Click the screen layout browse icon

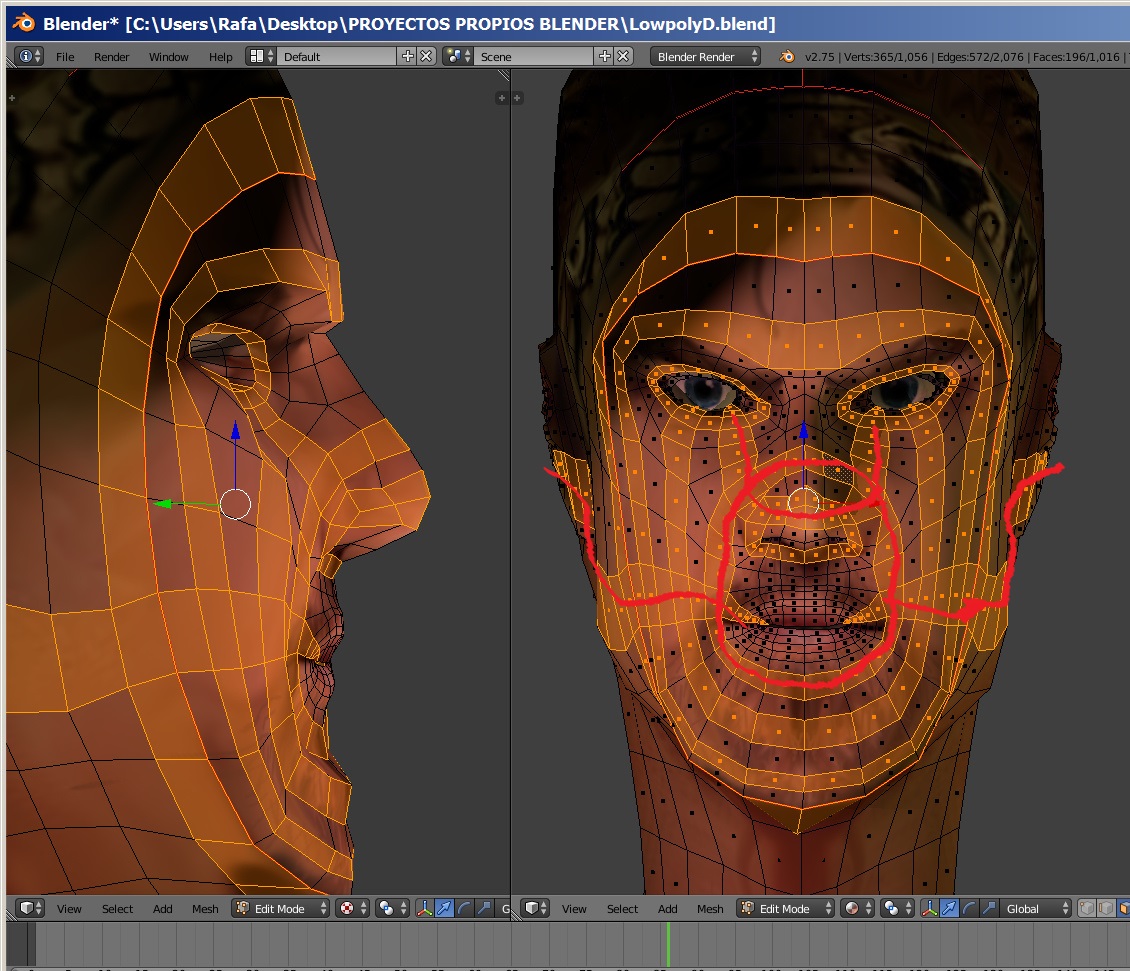[261, 57]
